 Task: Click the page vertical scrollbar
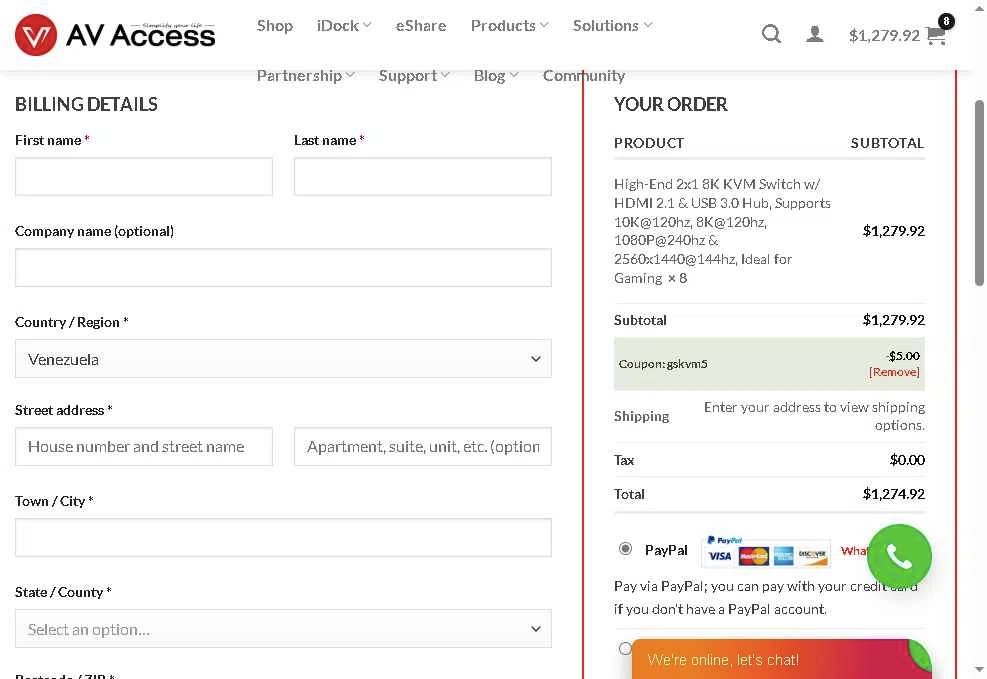[979, 193]
